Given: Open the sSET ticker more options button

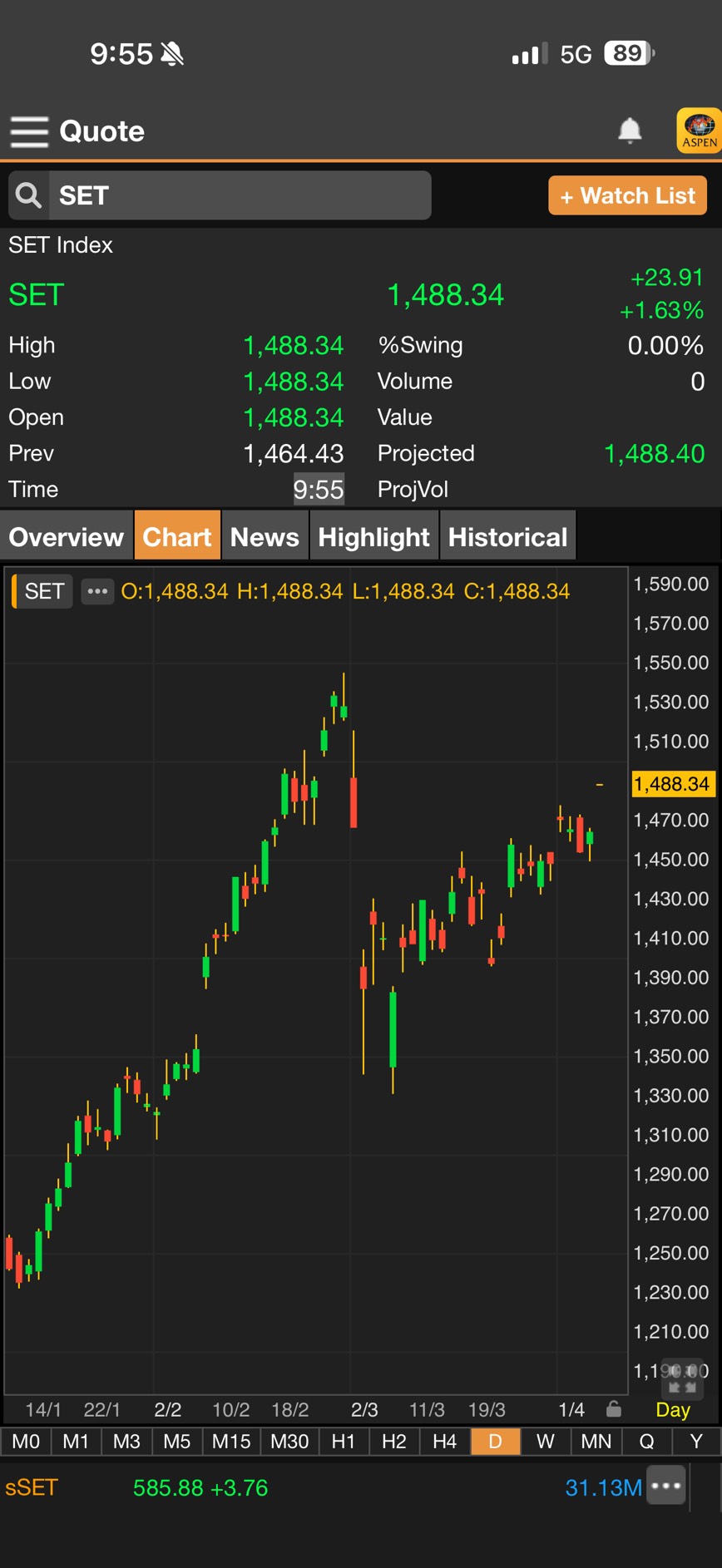Looking at the screenshot, I should coord(666,1487).
